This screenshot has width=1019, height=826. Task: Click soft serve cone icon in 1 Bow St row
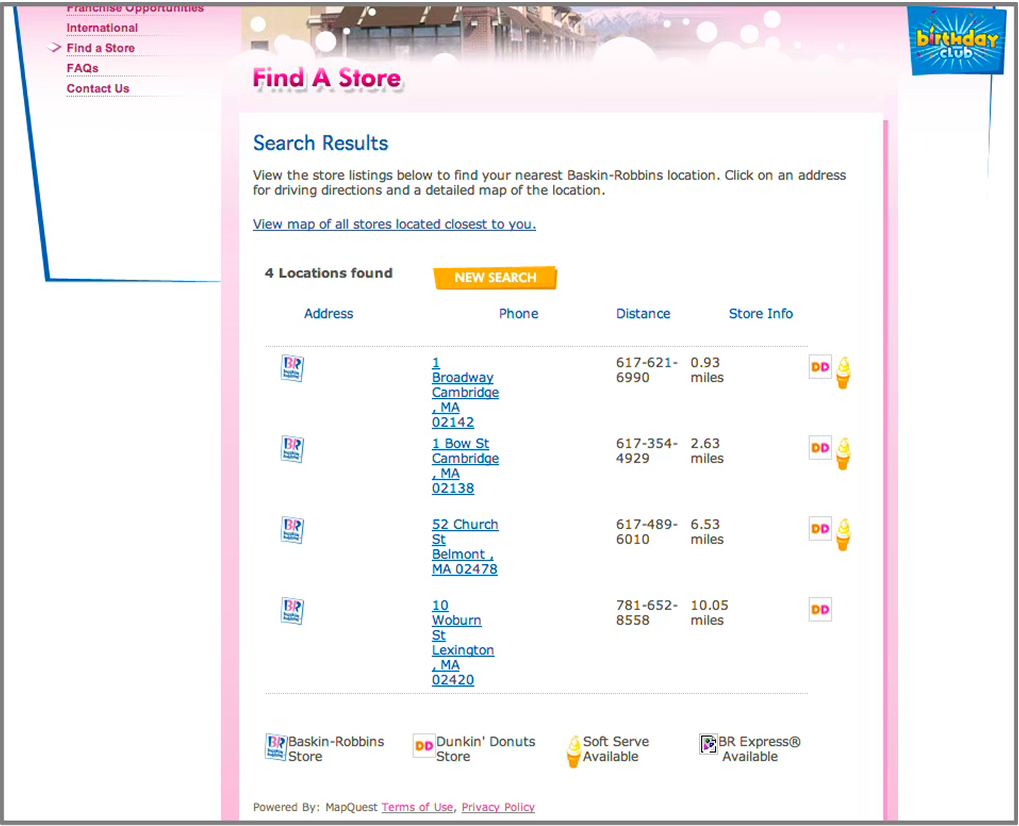tap(843, 454)
